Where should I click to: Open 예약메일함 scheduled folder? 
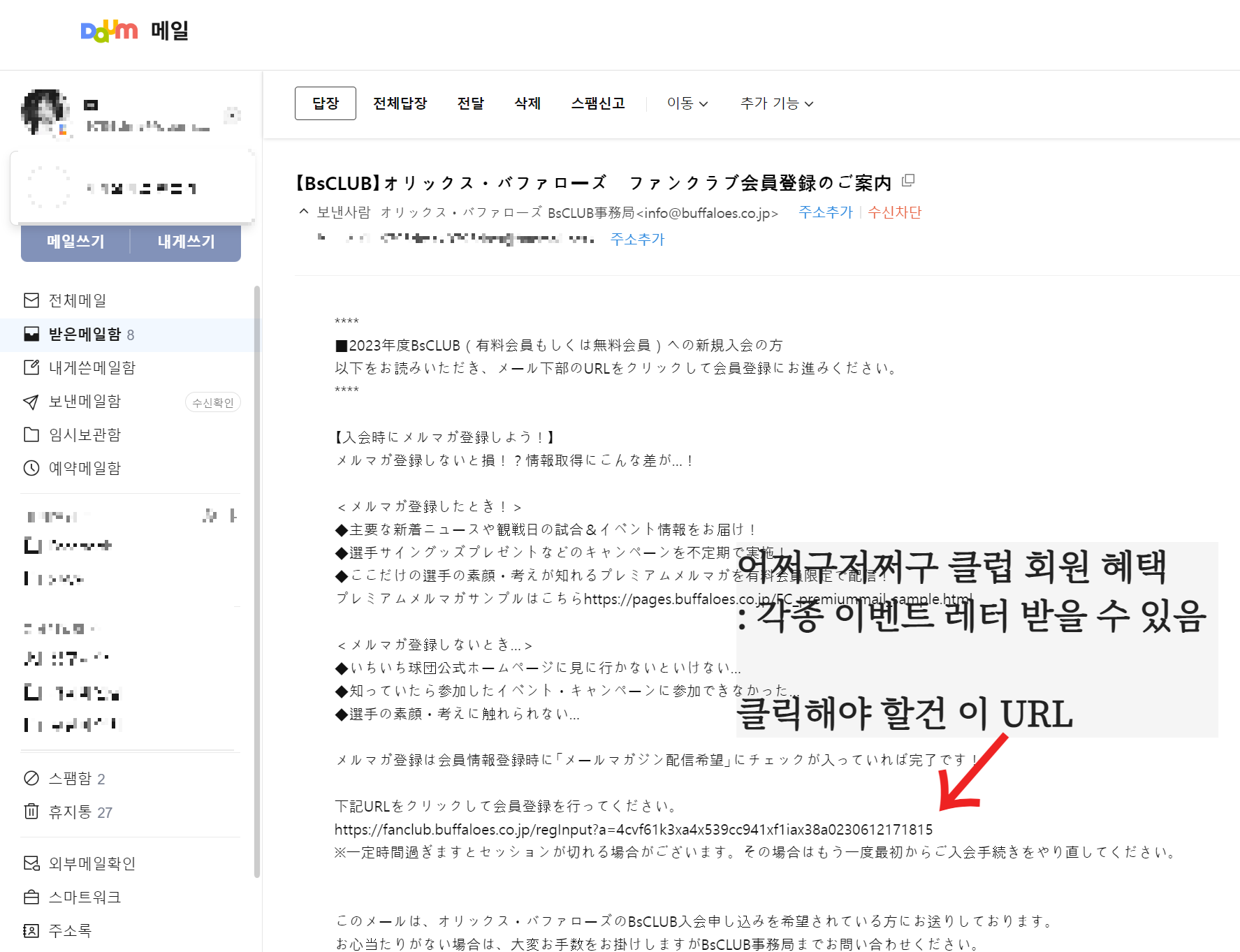coord(85,468)
